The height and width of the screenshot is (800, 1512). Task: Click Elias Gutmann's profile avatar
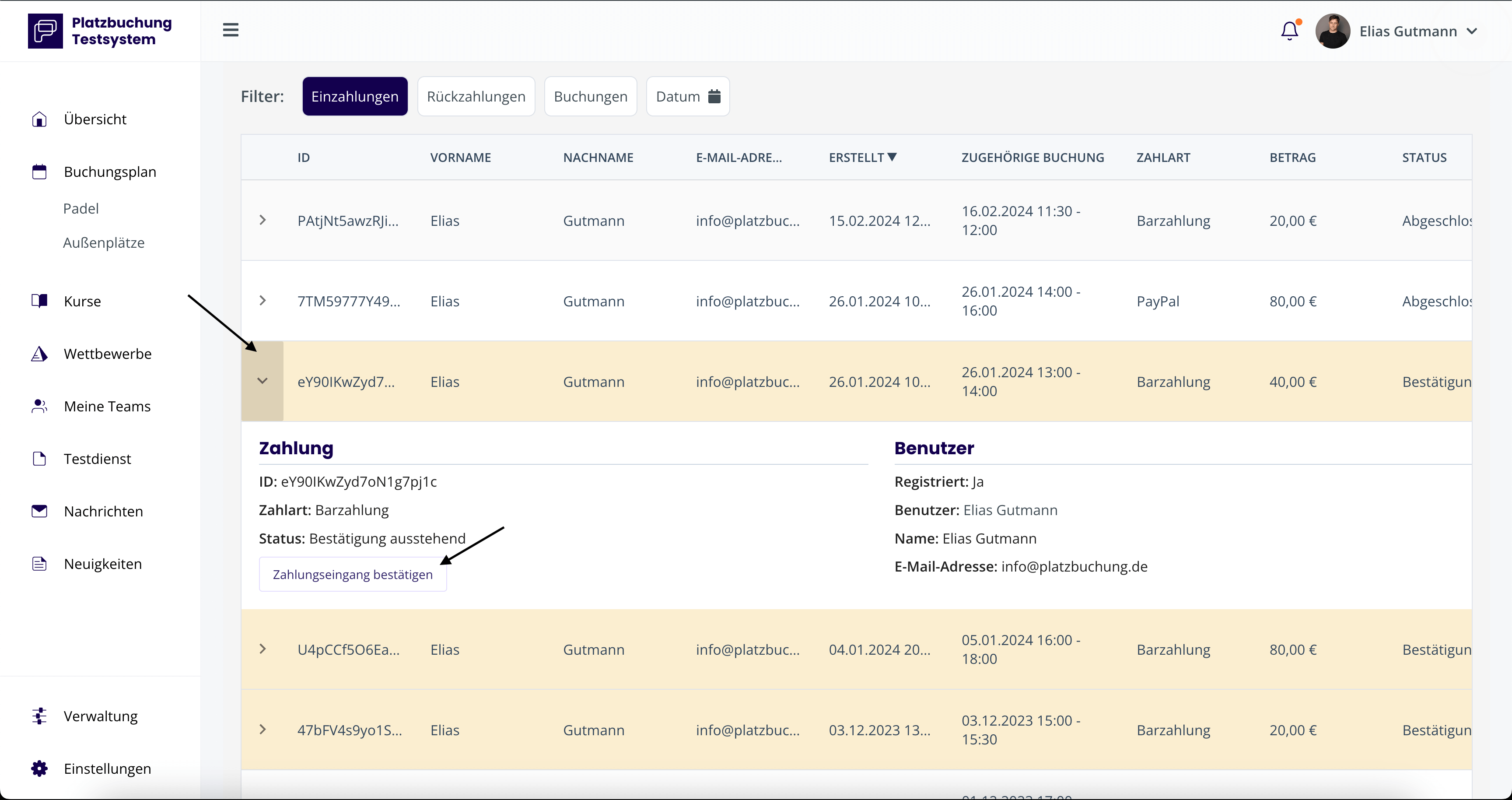point(1332,31)
